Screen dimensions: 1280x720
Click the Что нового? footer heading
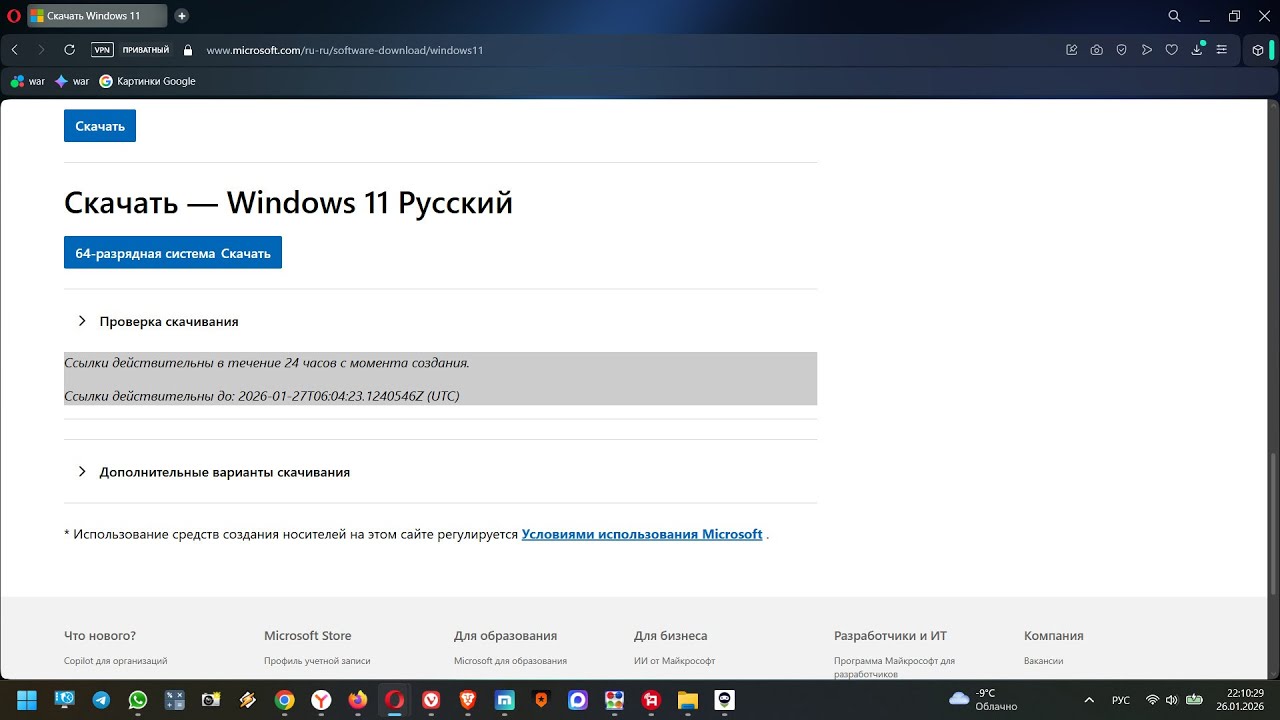[100, 635]
